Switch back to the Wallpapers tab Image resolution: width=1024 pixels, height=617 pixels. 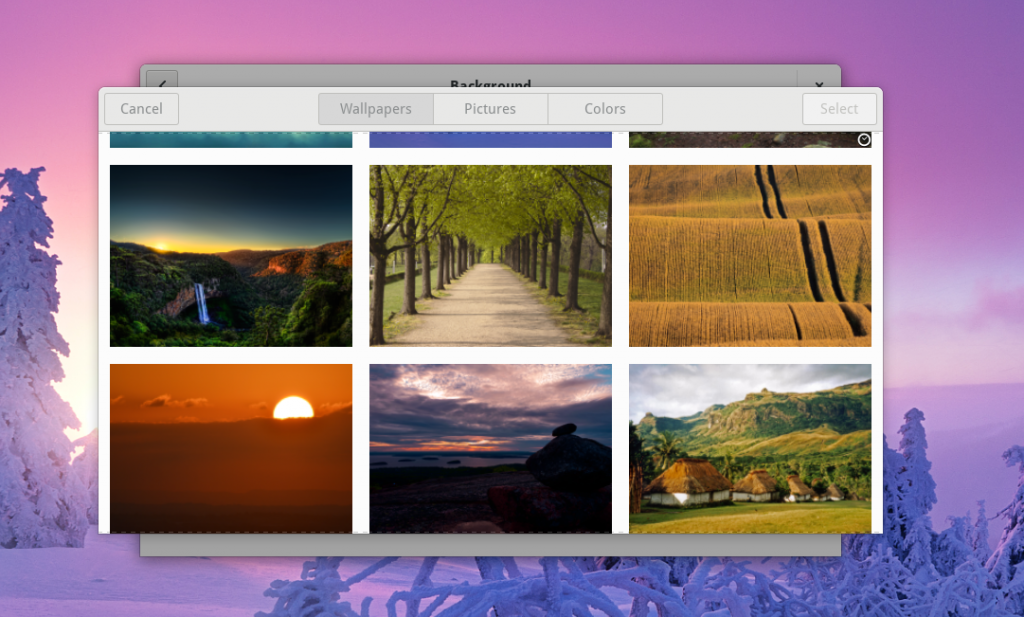[x=376, y=108]
